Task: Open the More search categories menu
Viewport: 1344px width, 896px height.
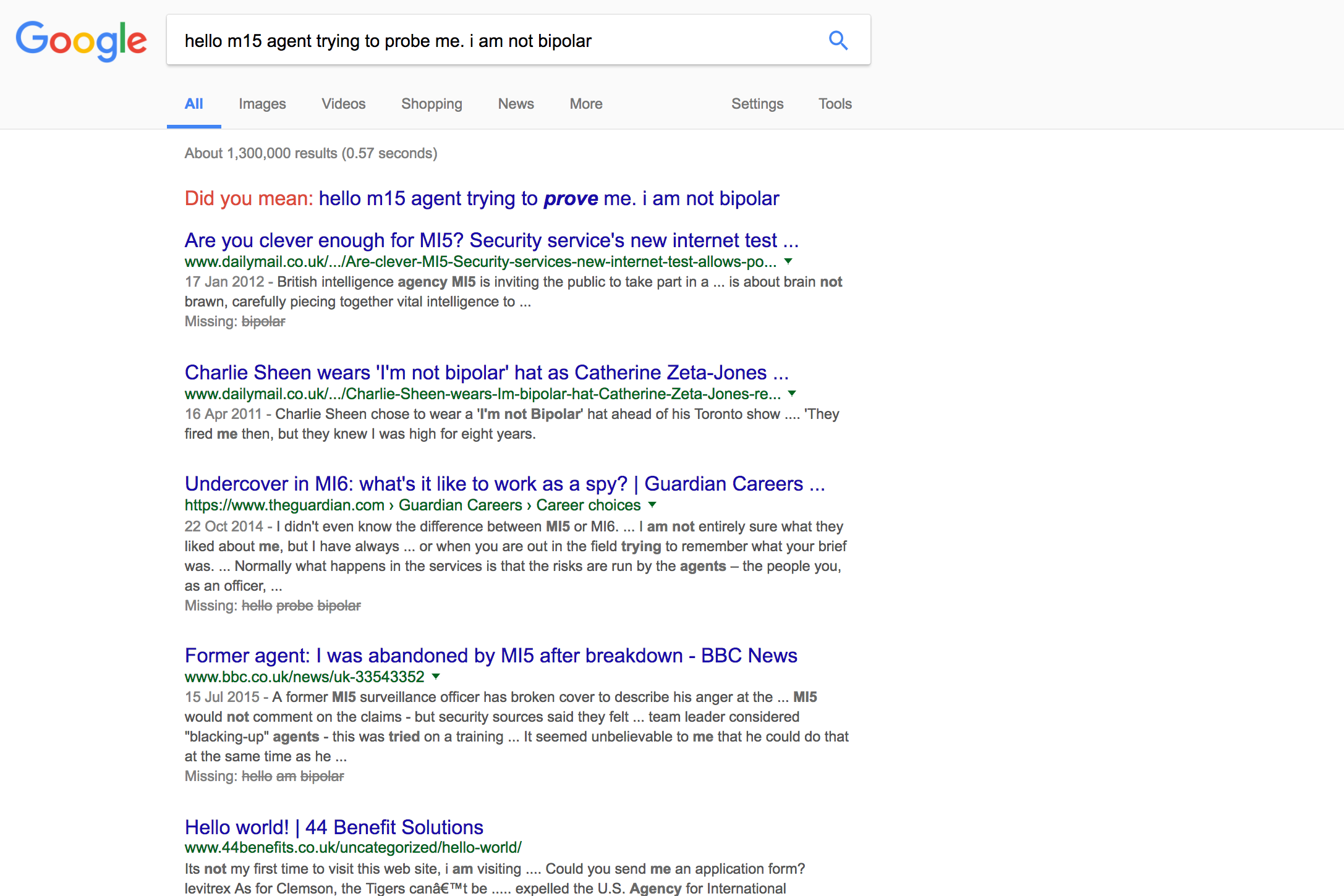Action: coord(585,104)
